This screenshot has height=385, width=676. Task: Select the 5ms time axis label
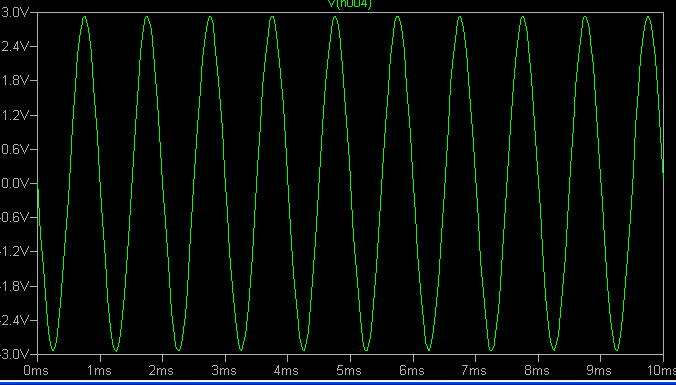coord(349,370)
